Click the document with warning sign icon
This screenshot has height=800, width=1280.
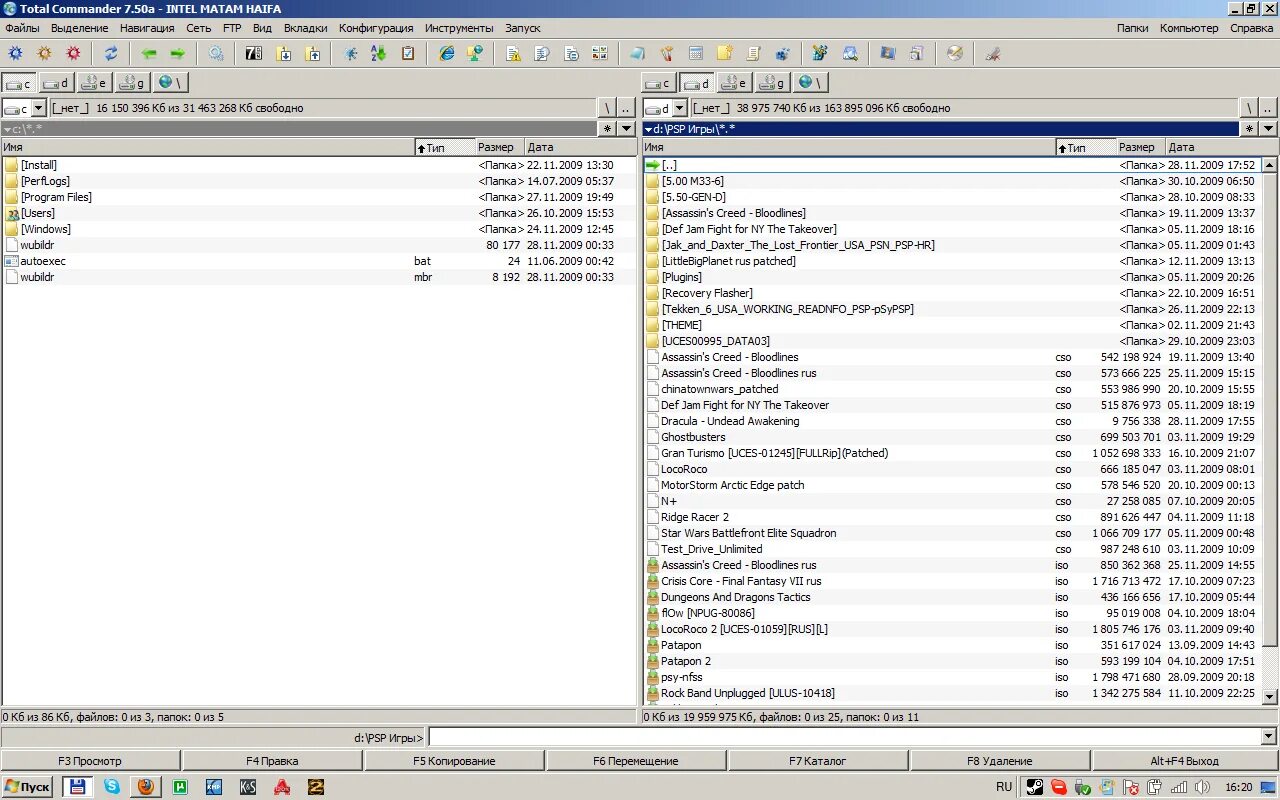click(x=513, y=53)
